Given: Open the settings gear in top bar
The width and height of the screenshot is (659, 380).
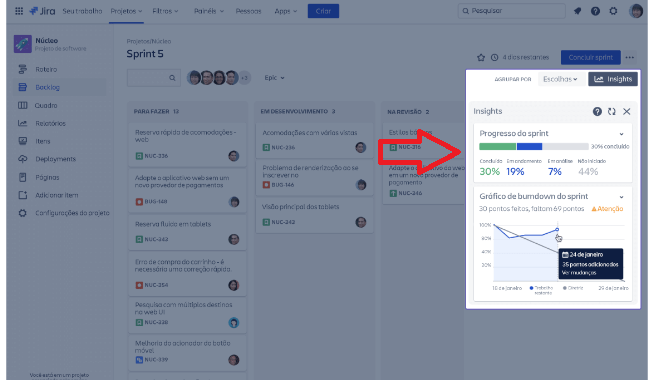Looking at the screenshot, I should pos(613,11).
